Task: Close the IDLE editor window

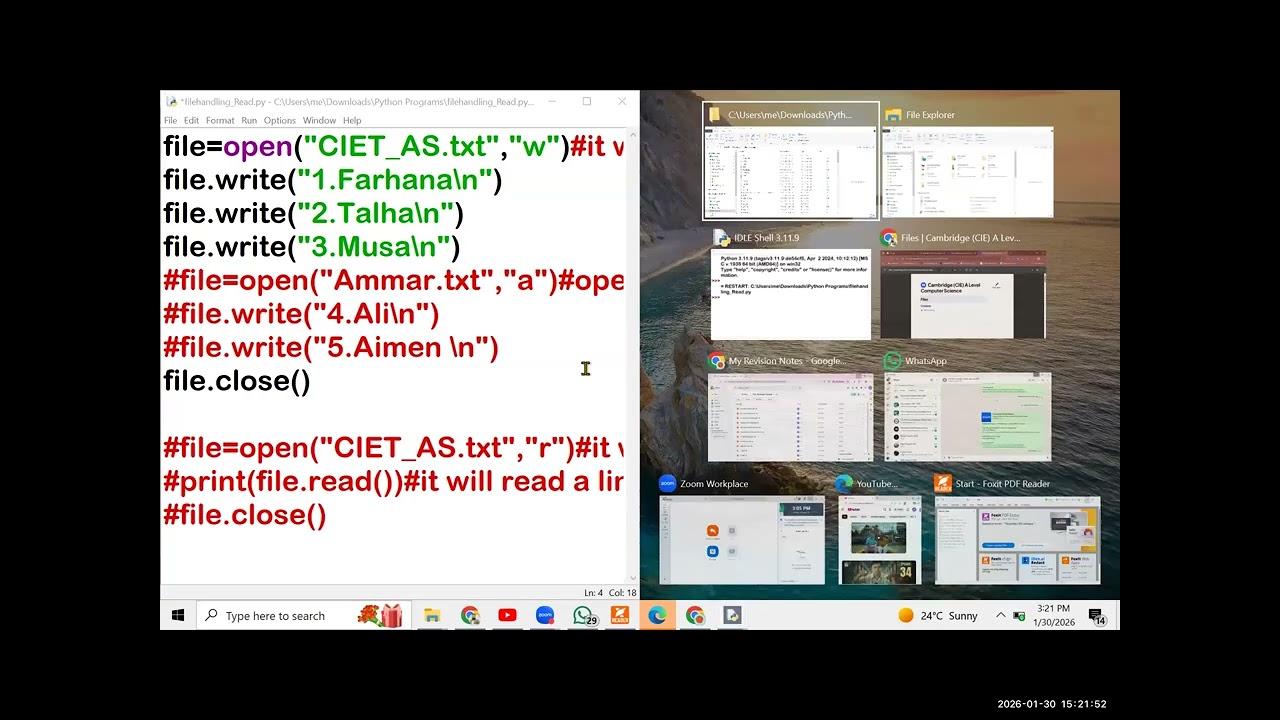Action: [x=622, y=101]
